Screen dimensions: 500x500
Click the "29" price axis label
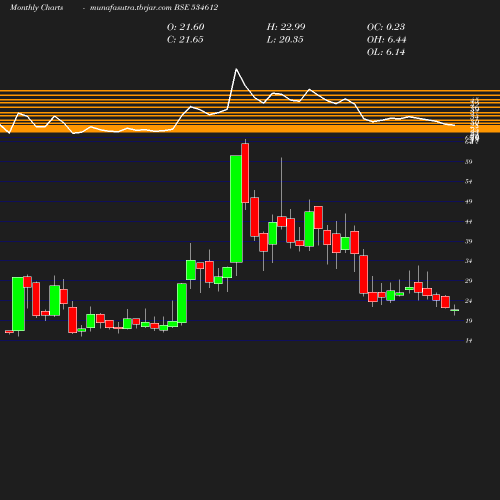click(469, 281)
